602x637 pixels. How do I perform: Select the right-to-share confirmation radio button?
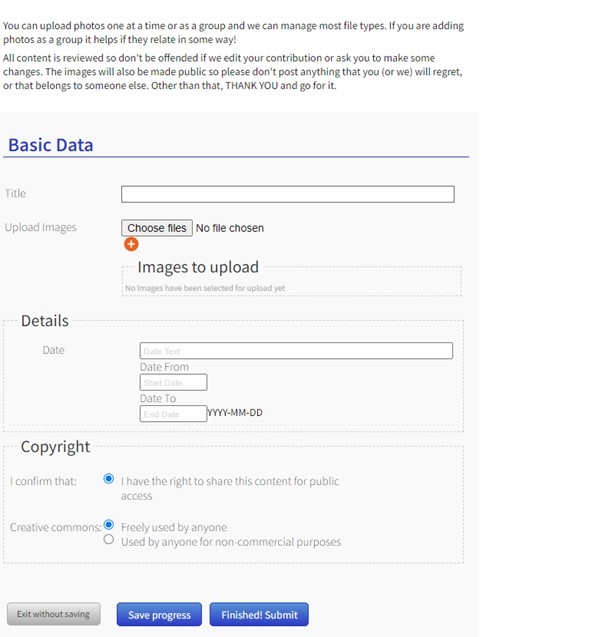click(109, 479)
